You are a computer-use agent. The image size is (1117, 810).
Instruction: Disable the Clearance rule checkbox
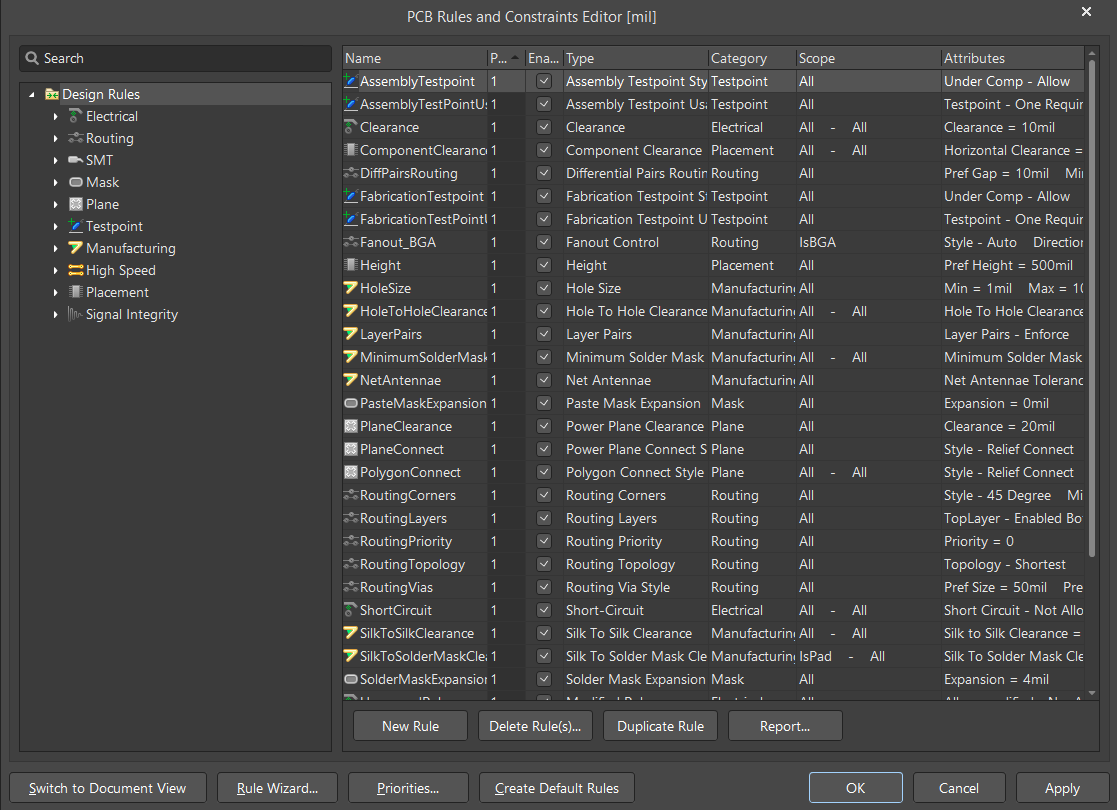point(544,128)
